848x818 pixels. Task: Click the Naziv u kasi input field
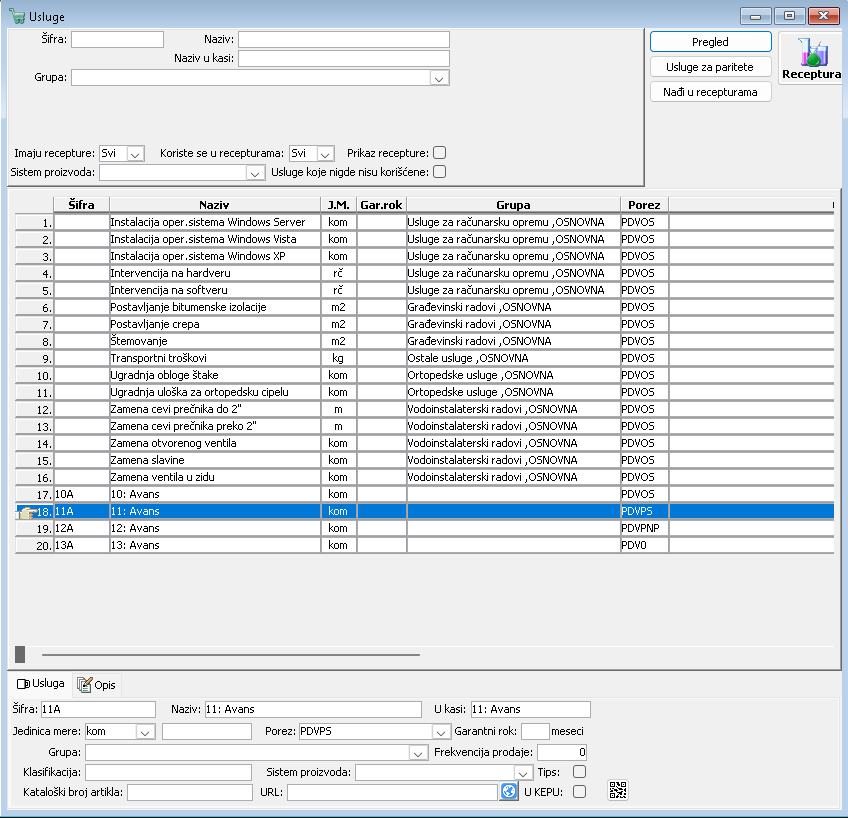344,58
